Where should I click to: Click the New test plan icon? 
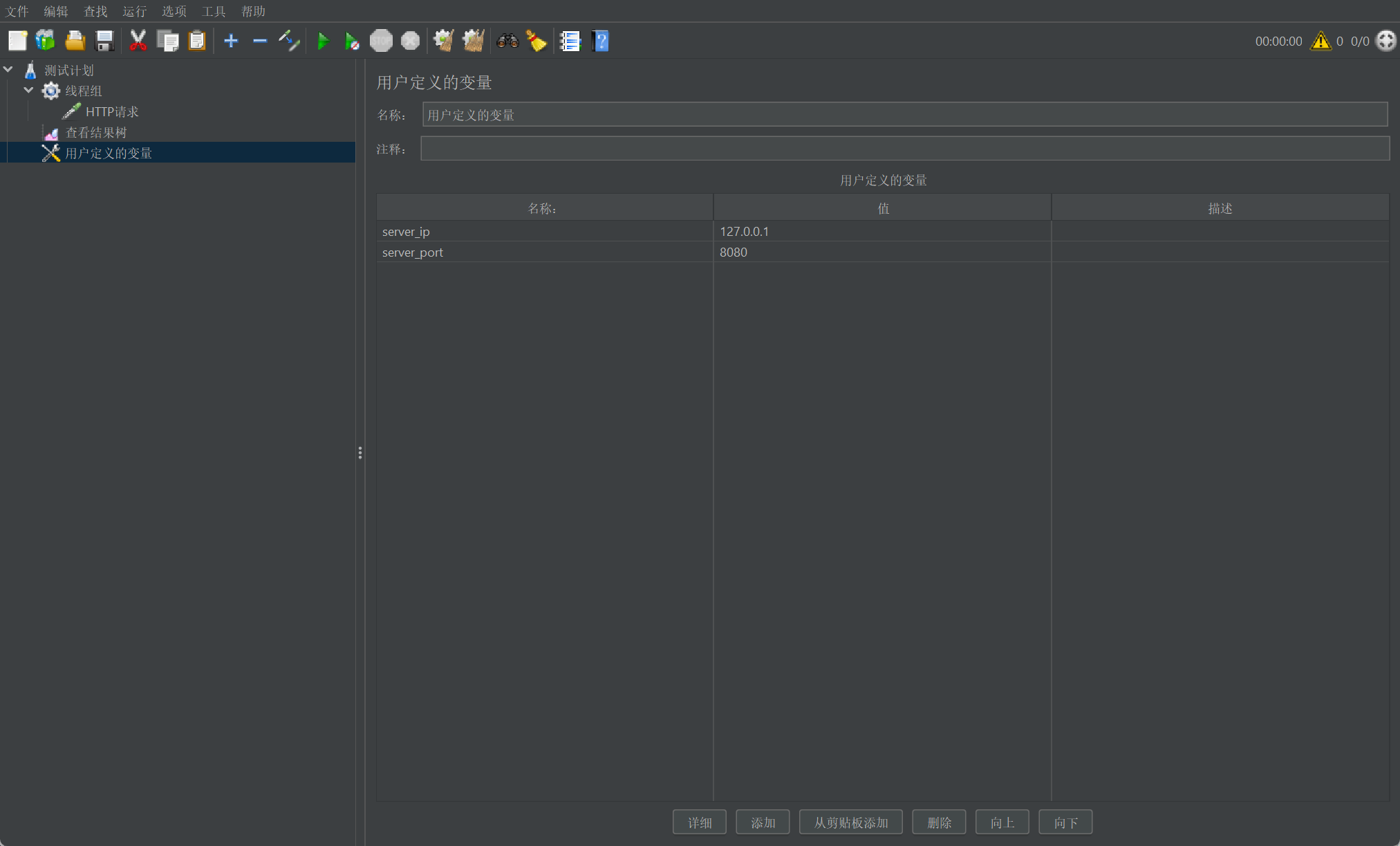point(17,41)
